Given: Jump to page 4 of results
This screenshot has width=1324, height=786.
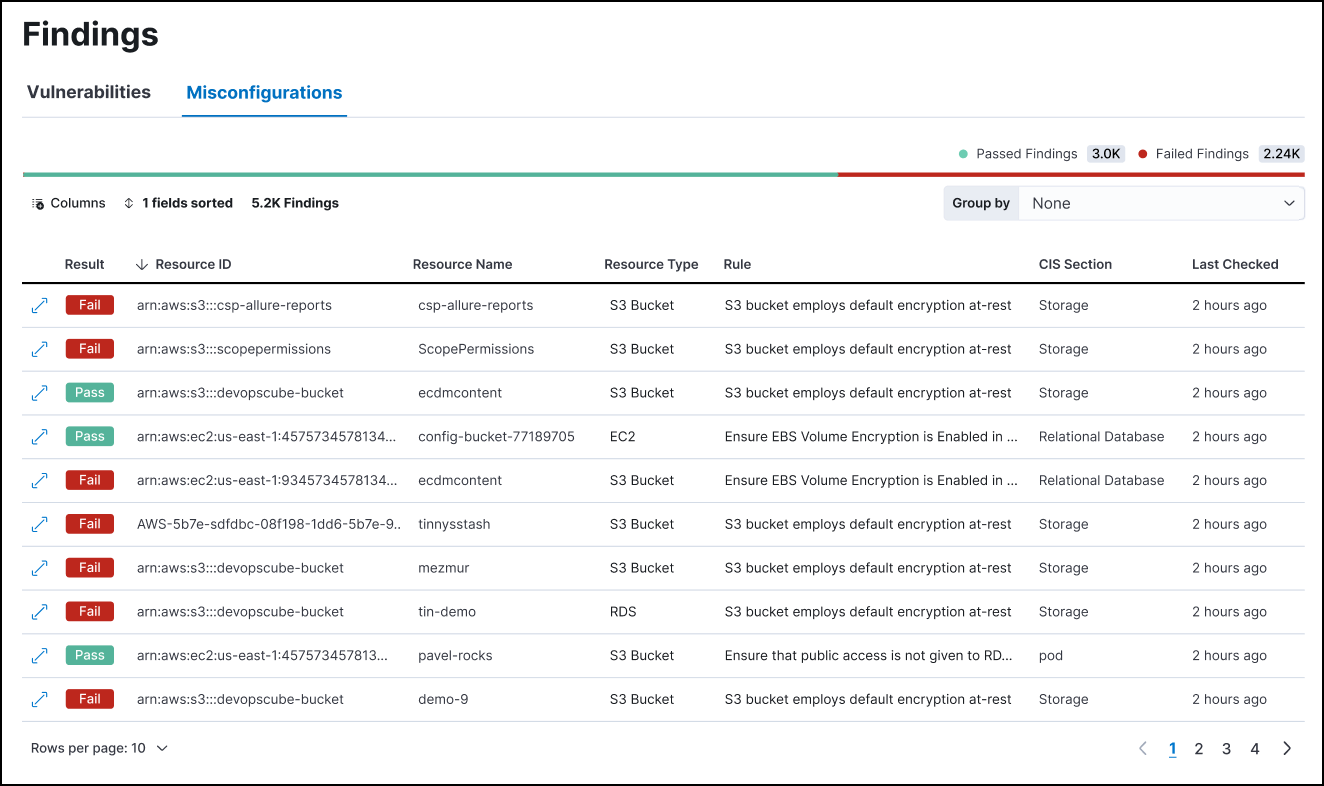Looking at the screenshot, I should point(1254,749).
